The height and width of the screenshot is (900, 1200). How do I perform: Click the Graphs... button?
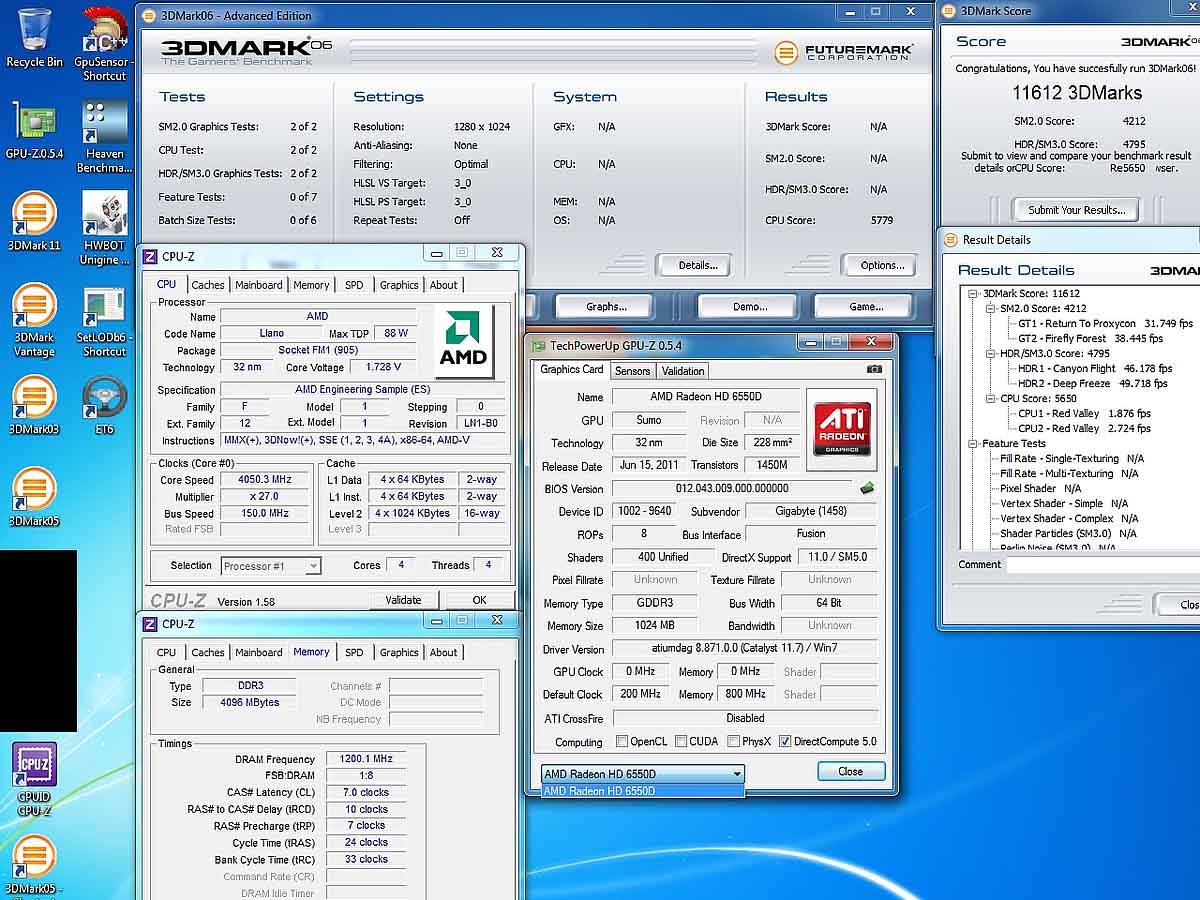[x=606, y=306]
